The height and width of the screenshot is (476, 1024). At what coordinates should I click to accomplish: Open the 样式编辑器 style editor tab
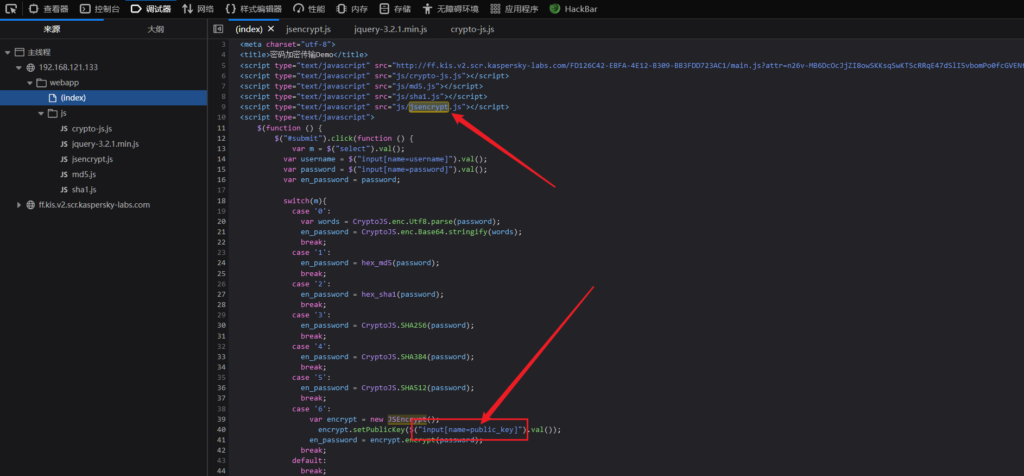click(x=253, y=9)
